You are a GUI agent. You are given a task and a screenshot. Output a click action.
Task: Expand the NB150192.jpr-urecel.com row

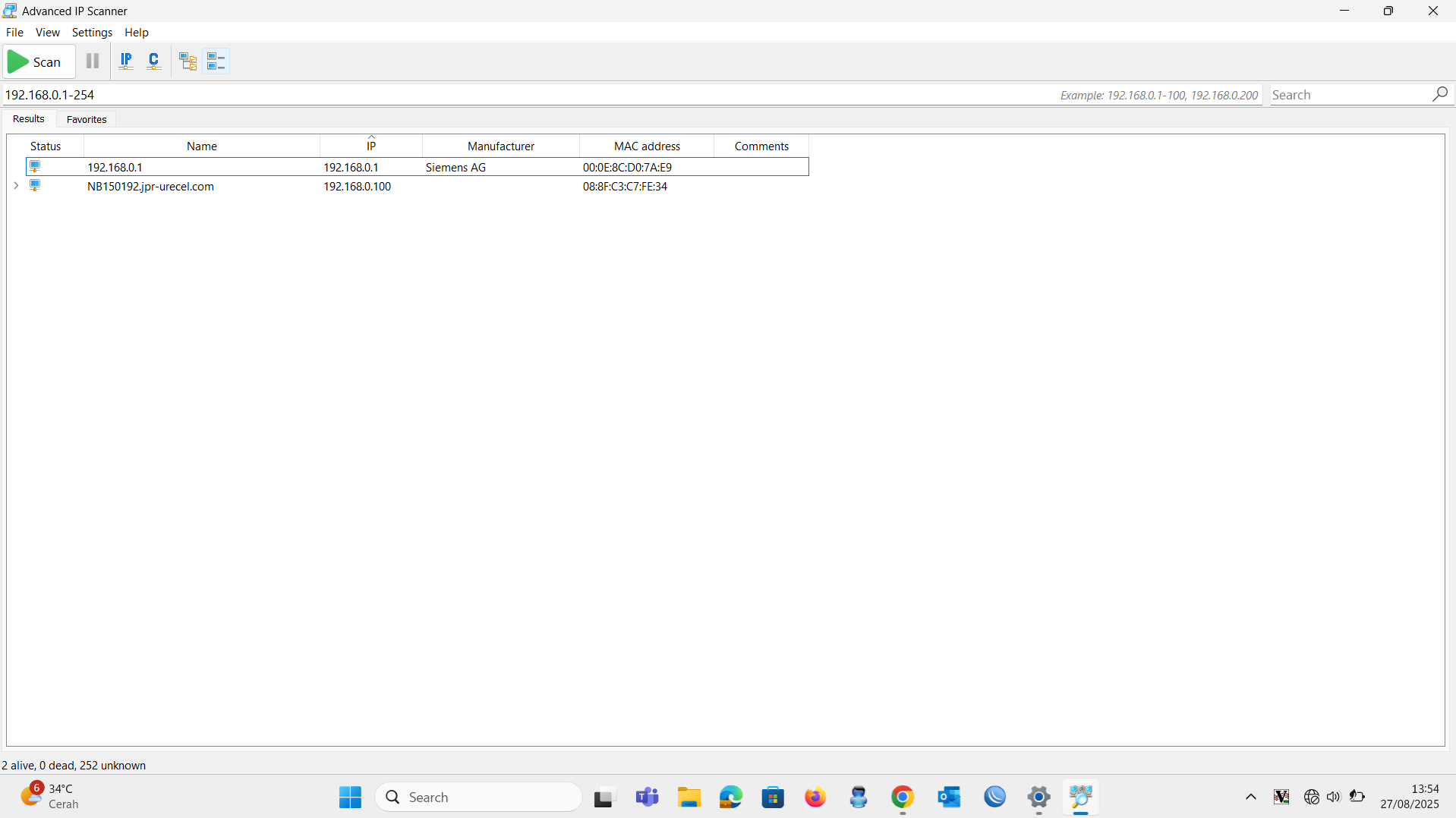pyautogui.click(x=16, y=186)
